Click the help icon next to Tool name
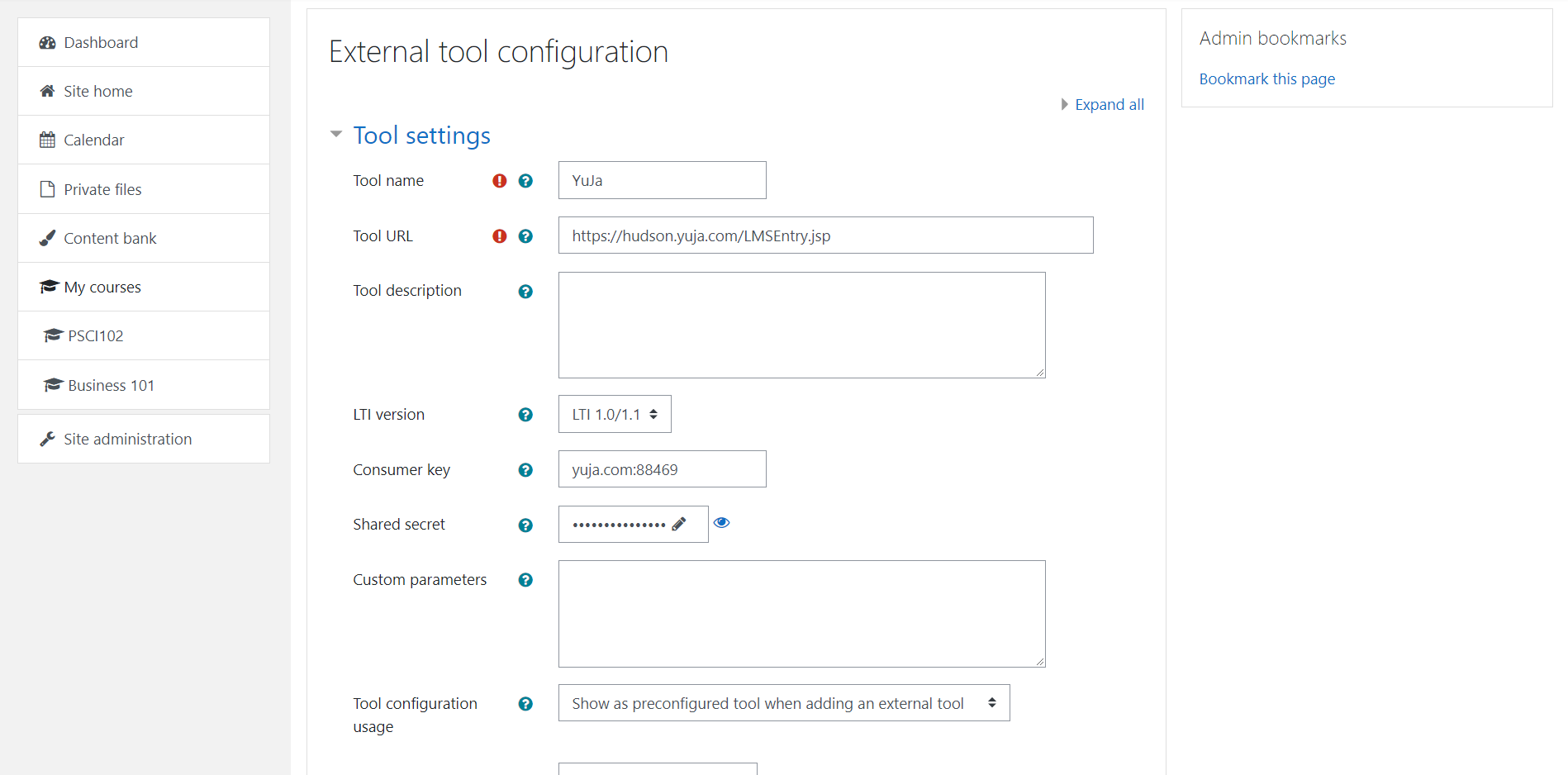 coord(525,181)
